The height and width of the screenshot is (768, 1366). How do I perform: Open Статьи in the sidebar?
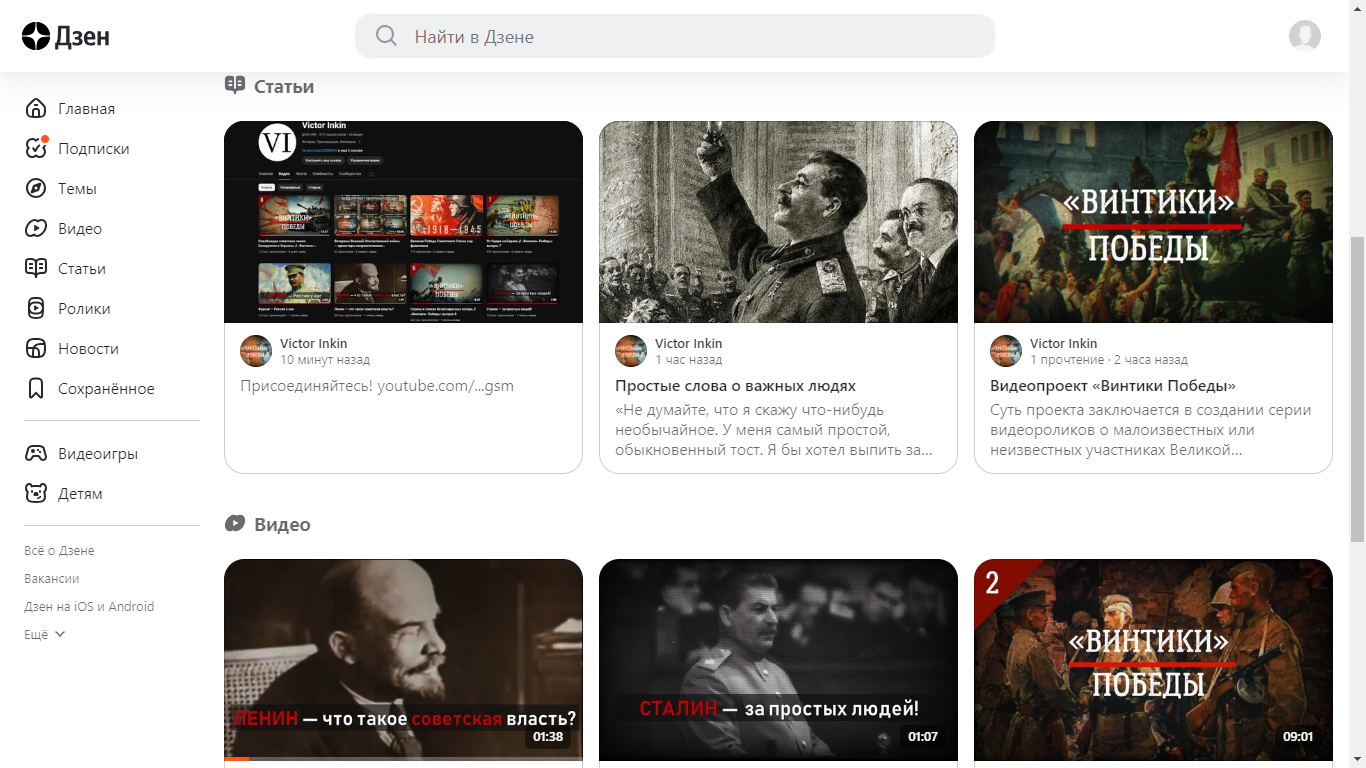82,269
